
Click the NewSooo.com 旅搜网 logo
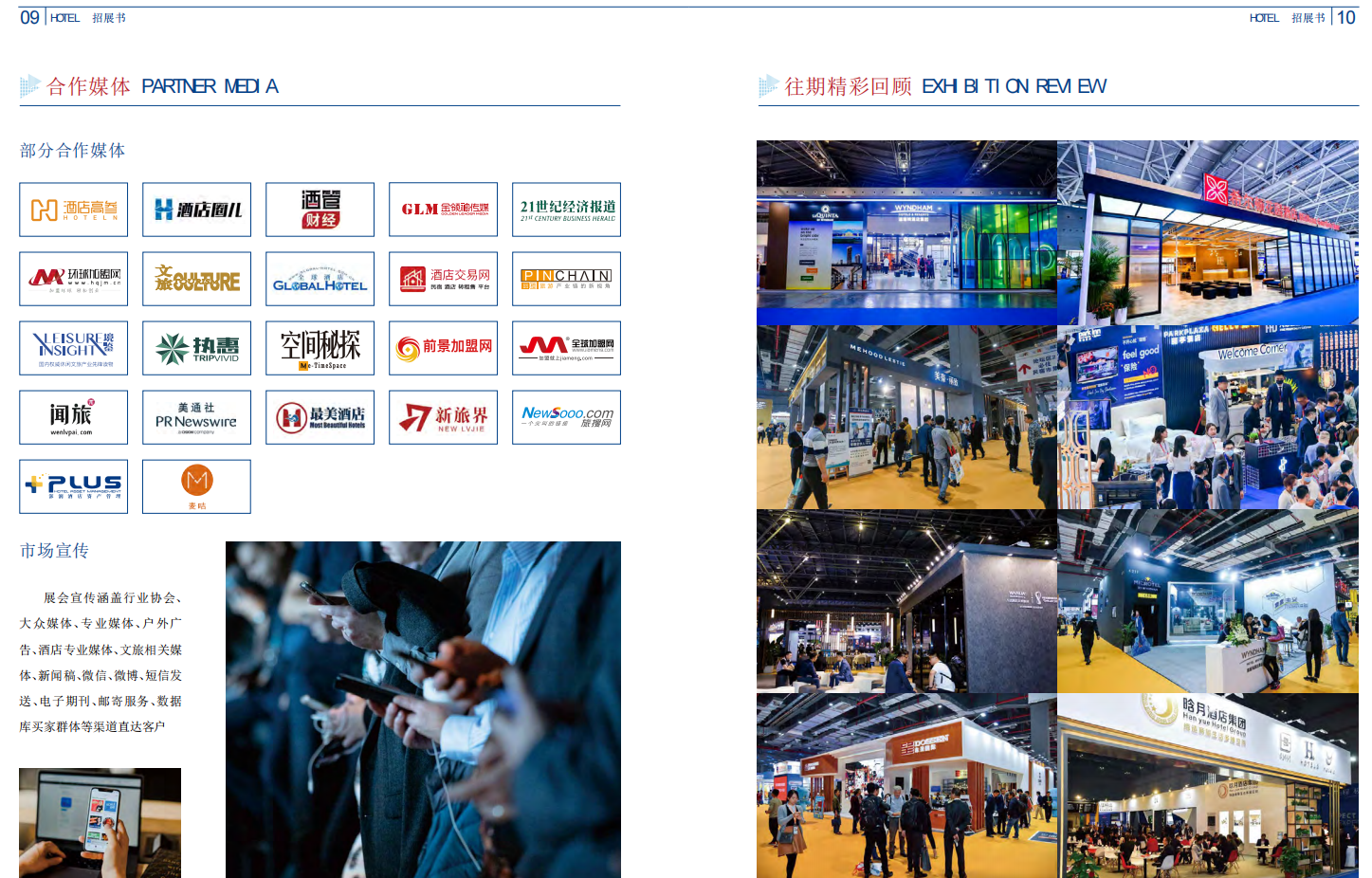[566, 417]
